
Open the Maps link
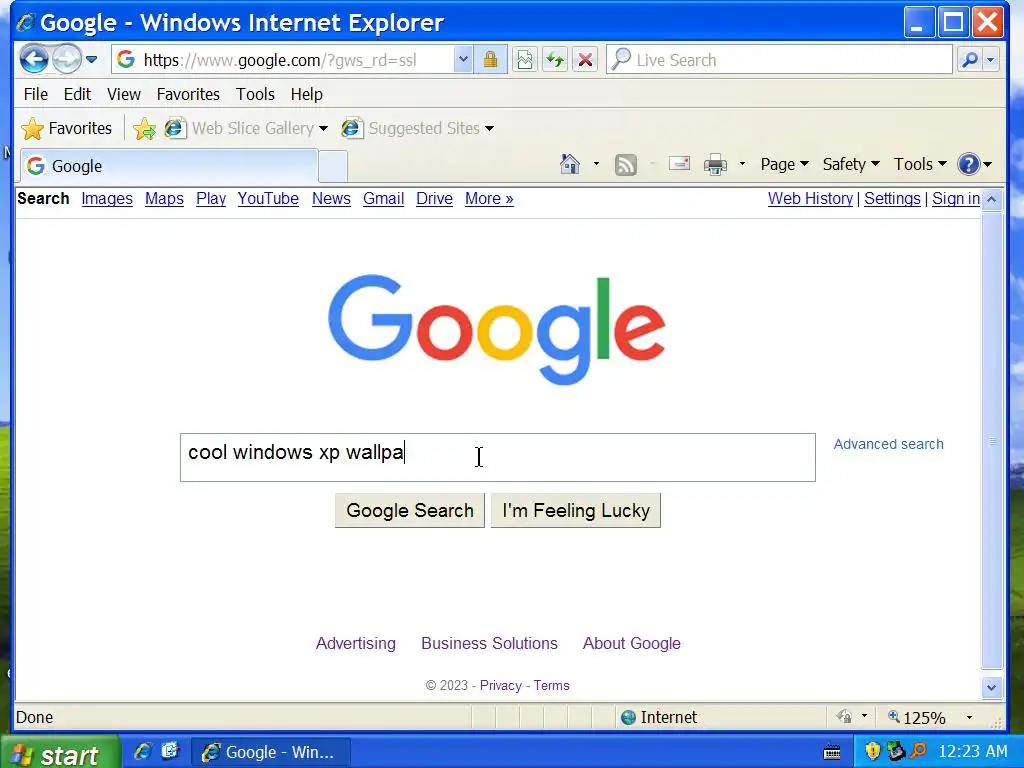(x=165, y=199)
